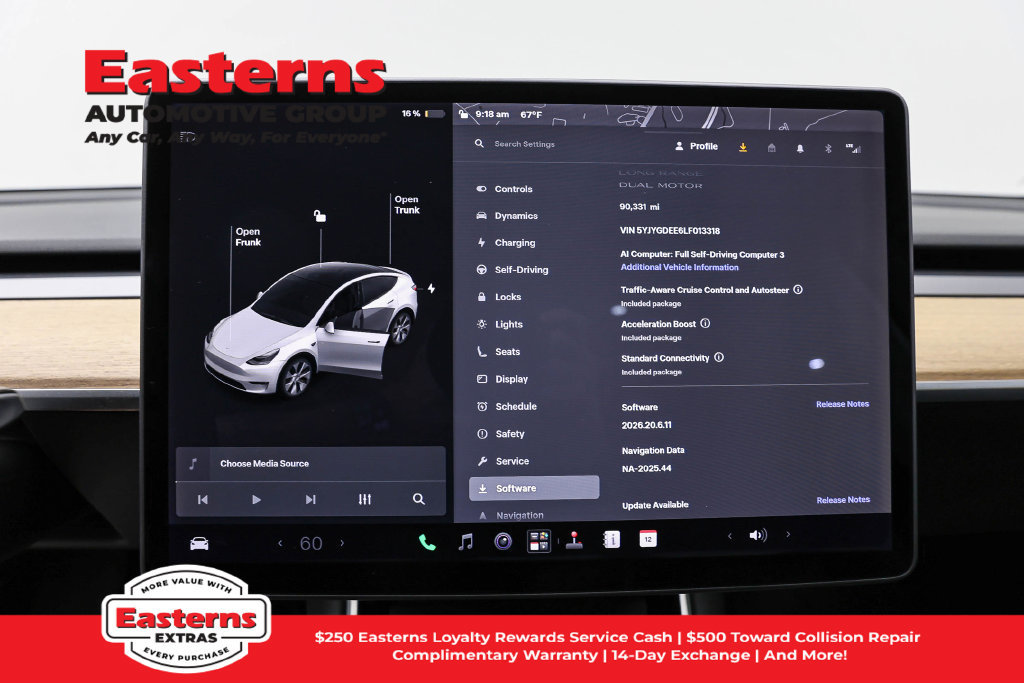
Task: Open the Arcade joystick icon
Action: click(574, 541)
